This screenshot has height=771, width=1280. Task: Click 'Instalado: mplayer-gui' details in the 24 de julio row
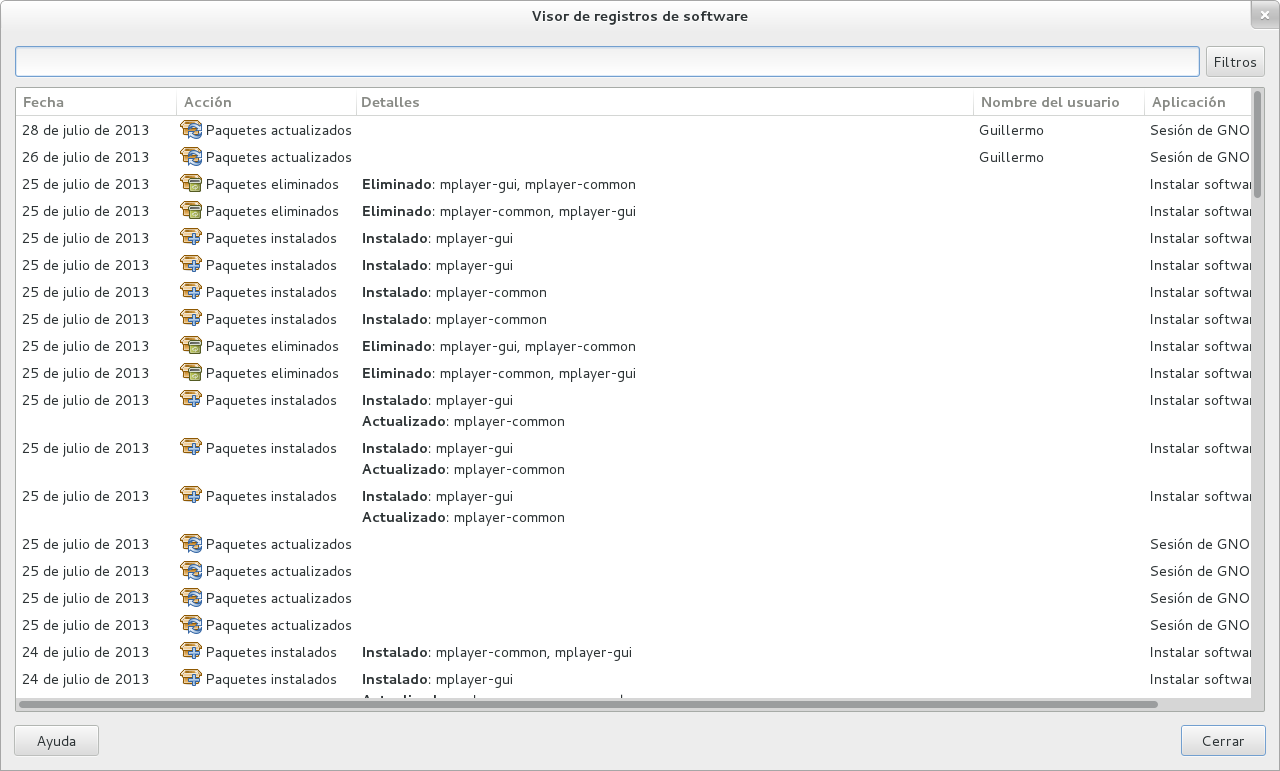pos(437,679)
